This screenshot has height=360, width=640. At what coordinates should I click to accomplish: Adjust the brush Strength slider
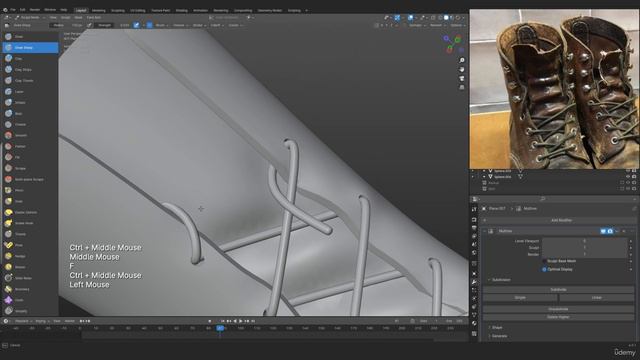point(113,25)
